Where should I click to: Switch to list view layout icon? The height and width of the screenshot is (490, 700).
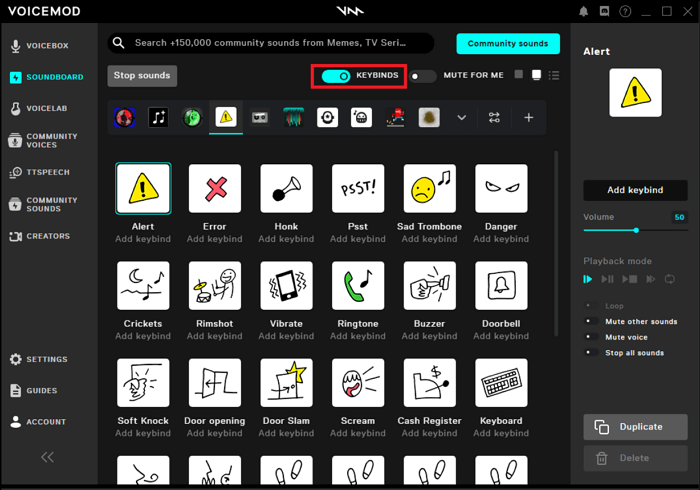pyautogui.click(x=554, y=75)
